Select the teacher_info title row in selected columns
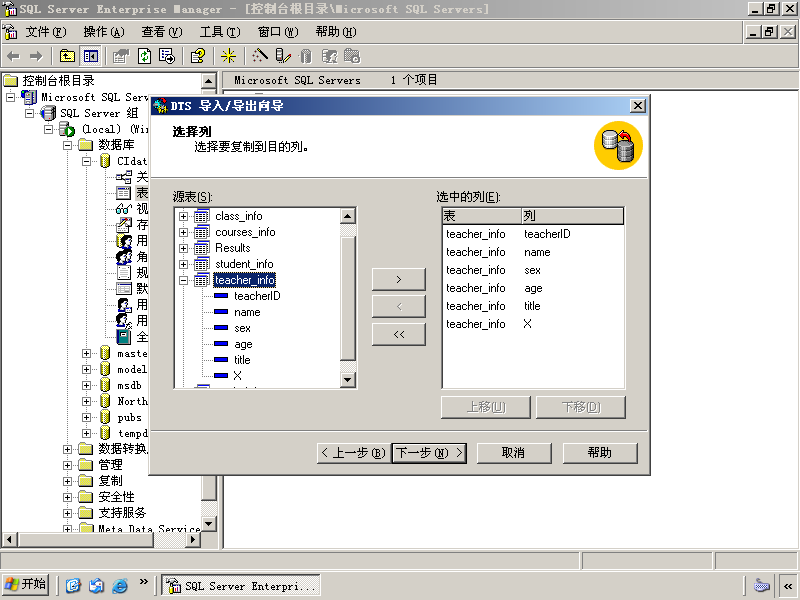The width and height of the screenshot is (800, 600). [533, 306]
